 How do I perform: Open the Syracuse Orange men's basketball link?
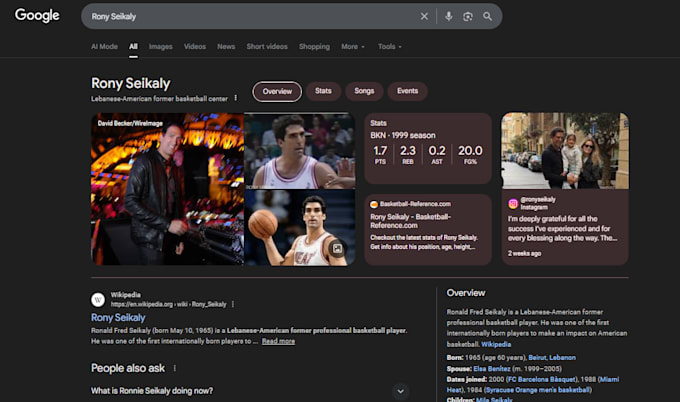point(538,390)
